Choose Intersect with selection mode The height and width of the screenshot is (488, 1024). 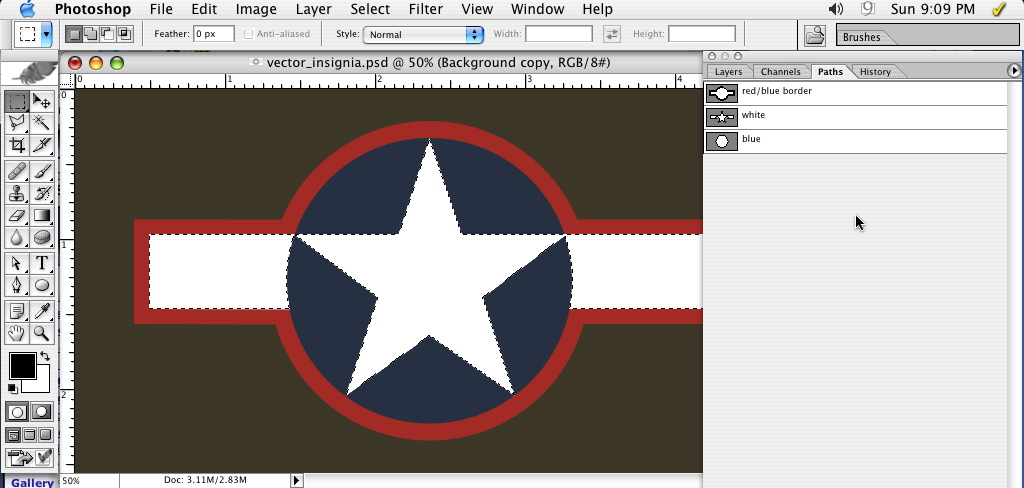point(124,34)
